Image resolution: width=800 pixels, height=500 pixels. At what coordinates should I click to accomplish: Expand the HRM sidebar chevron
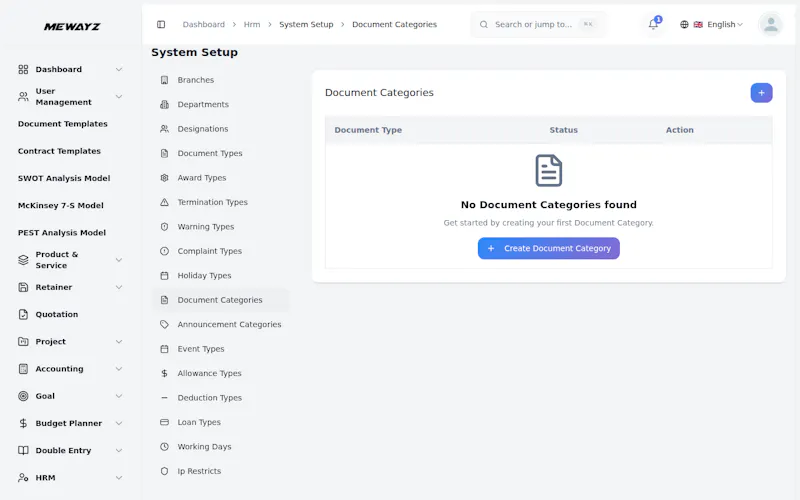click(118, 478)
